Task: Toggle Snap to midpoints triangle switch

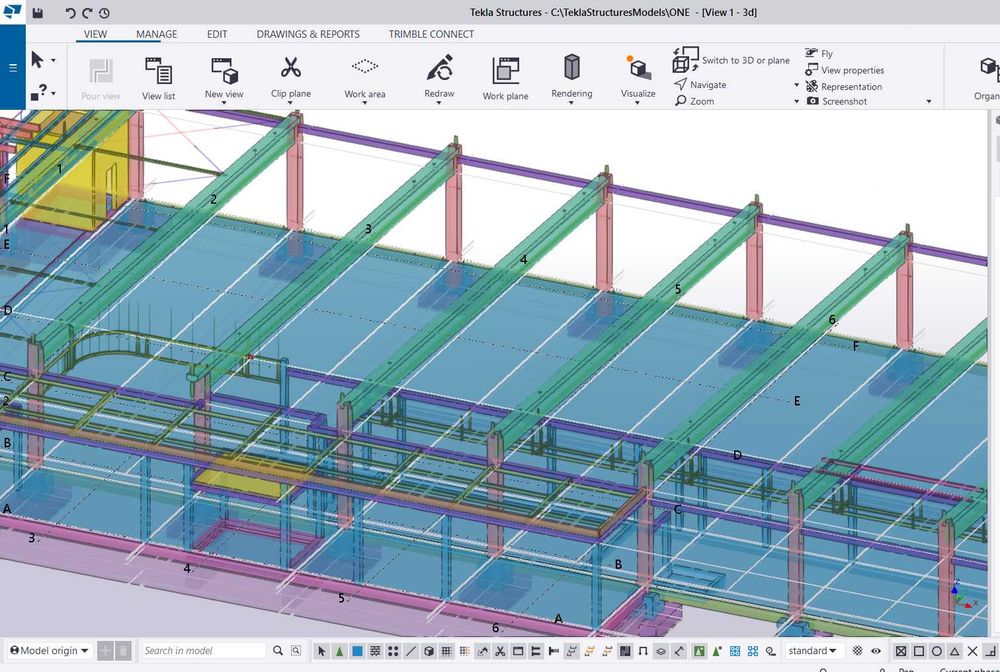Action: coord(955,651)
